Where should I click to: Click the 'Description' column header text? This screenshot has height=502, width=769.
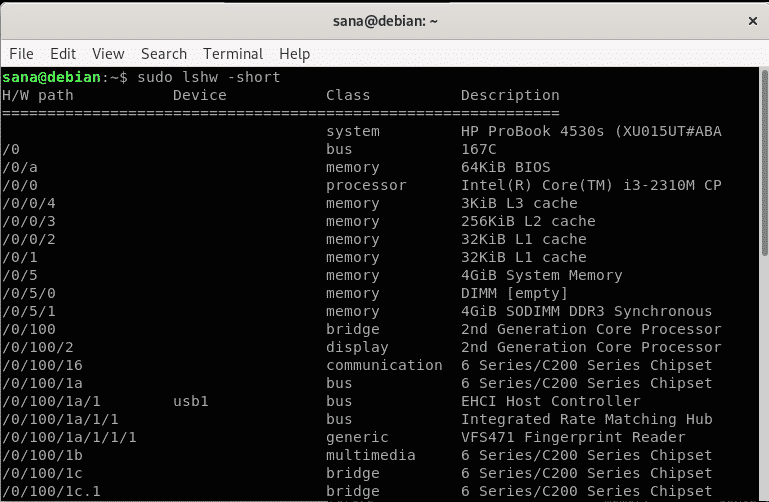point(510,96)
